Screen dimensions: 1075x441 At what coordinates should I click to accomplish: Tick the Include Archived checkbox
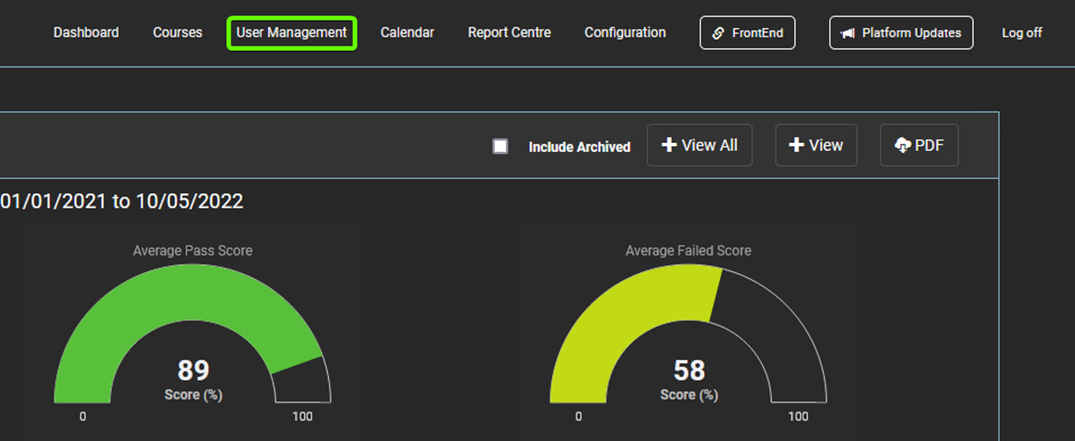click(500, 146)
